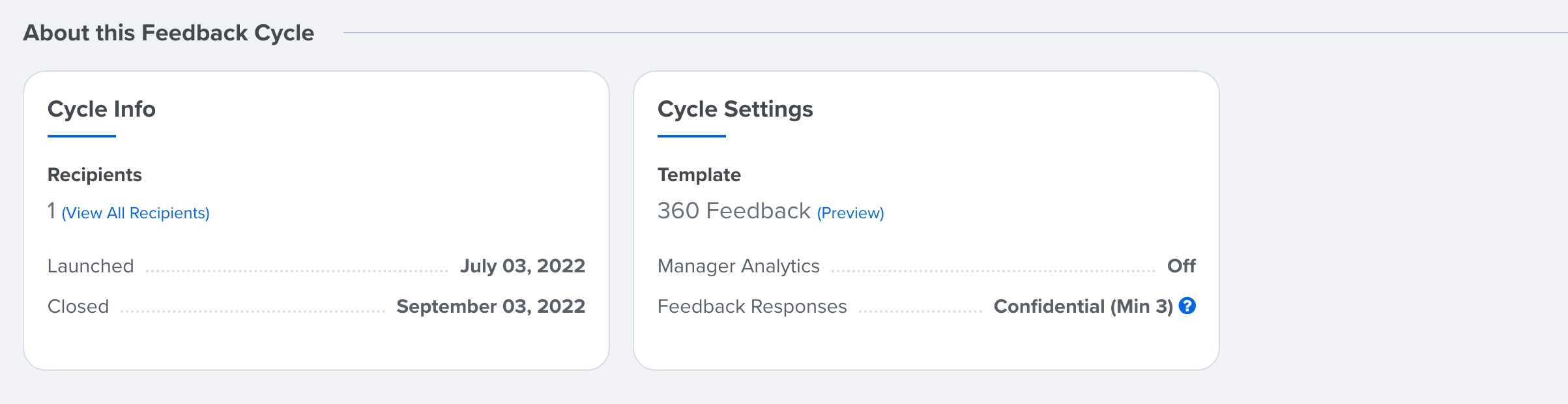This screenshot has height=404, width=1568.
Task: Click the Template label
Action: pos(699,175)
